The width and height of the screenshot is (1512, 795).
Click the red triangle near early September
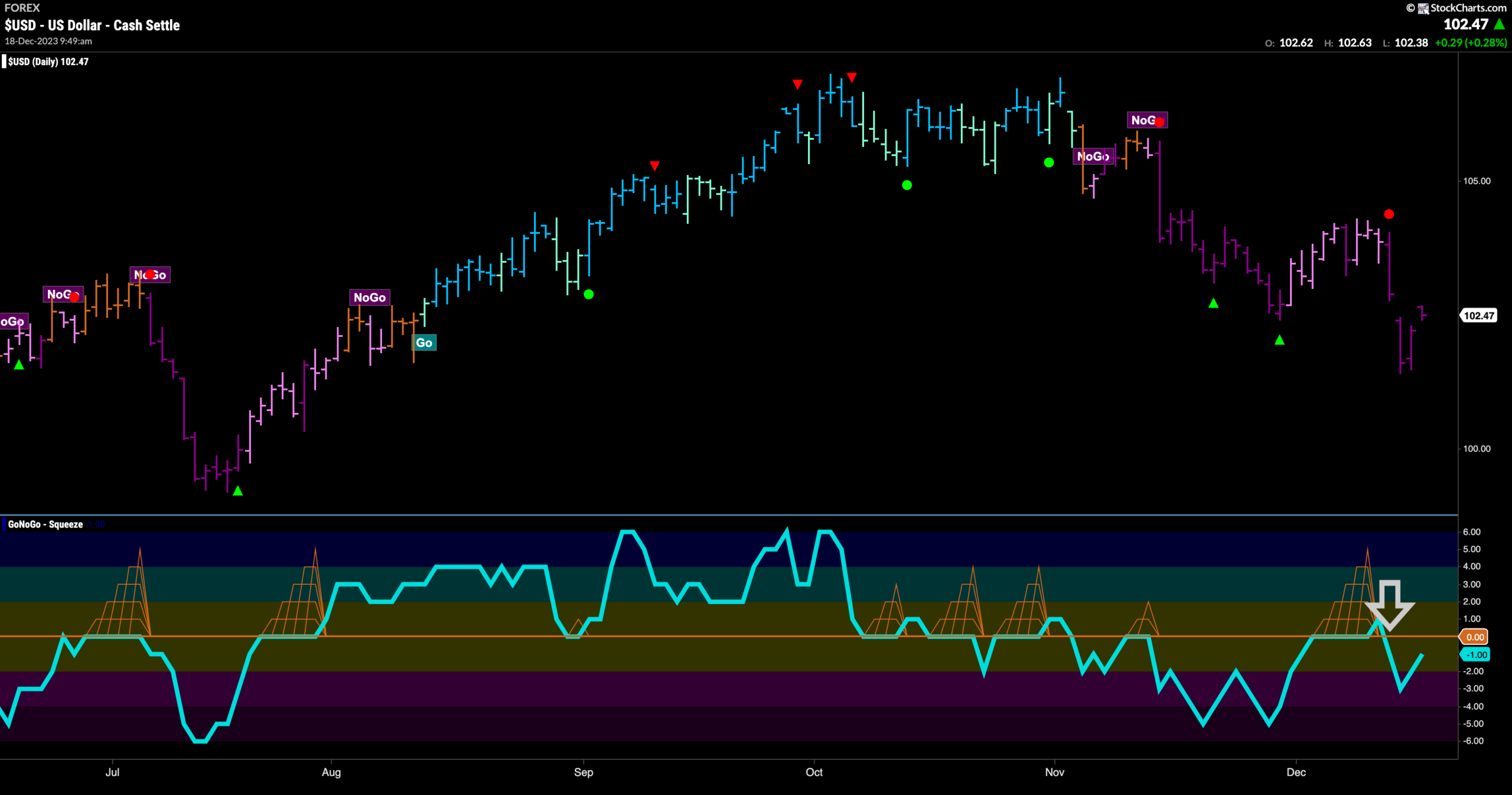point(654,165)
